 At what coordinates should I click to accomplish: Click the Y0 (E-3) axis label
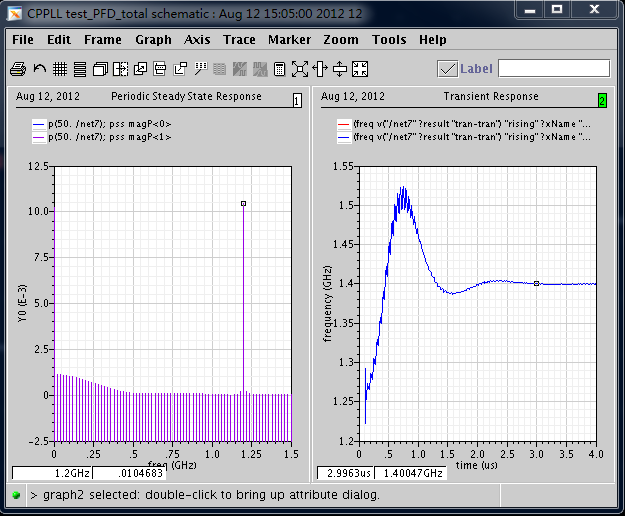point(22,303)
